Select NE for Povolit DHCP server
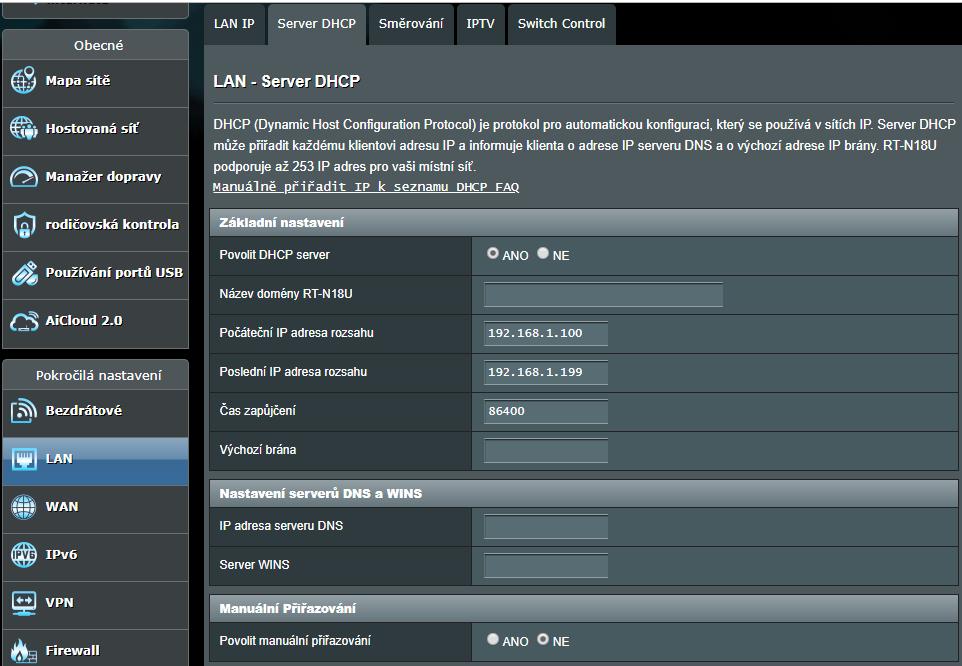Viewport: 962px width, 666px height. (543, 254)
